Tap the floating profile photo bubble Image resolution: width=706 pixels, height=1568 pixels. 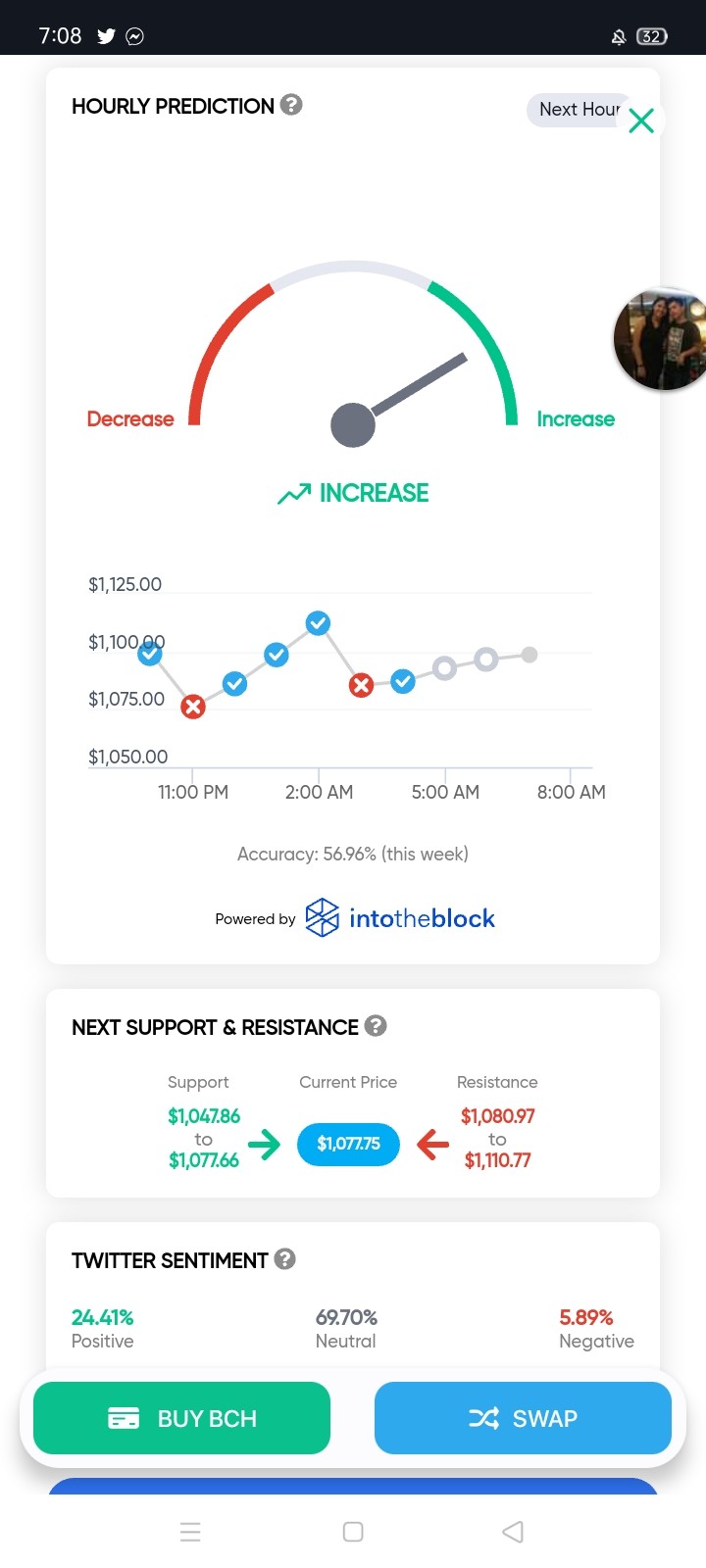[x=660, y=340]
